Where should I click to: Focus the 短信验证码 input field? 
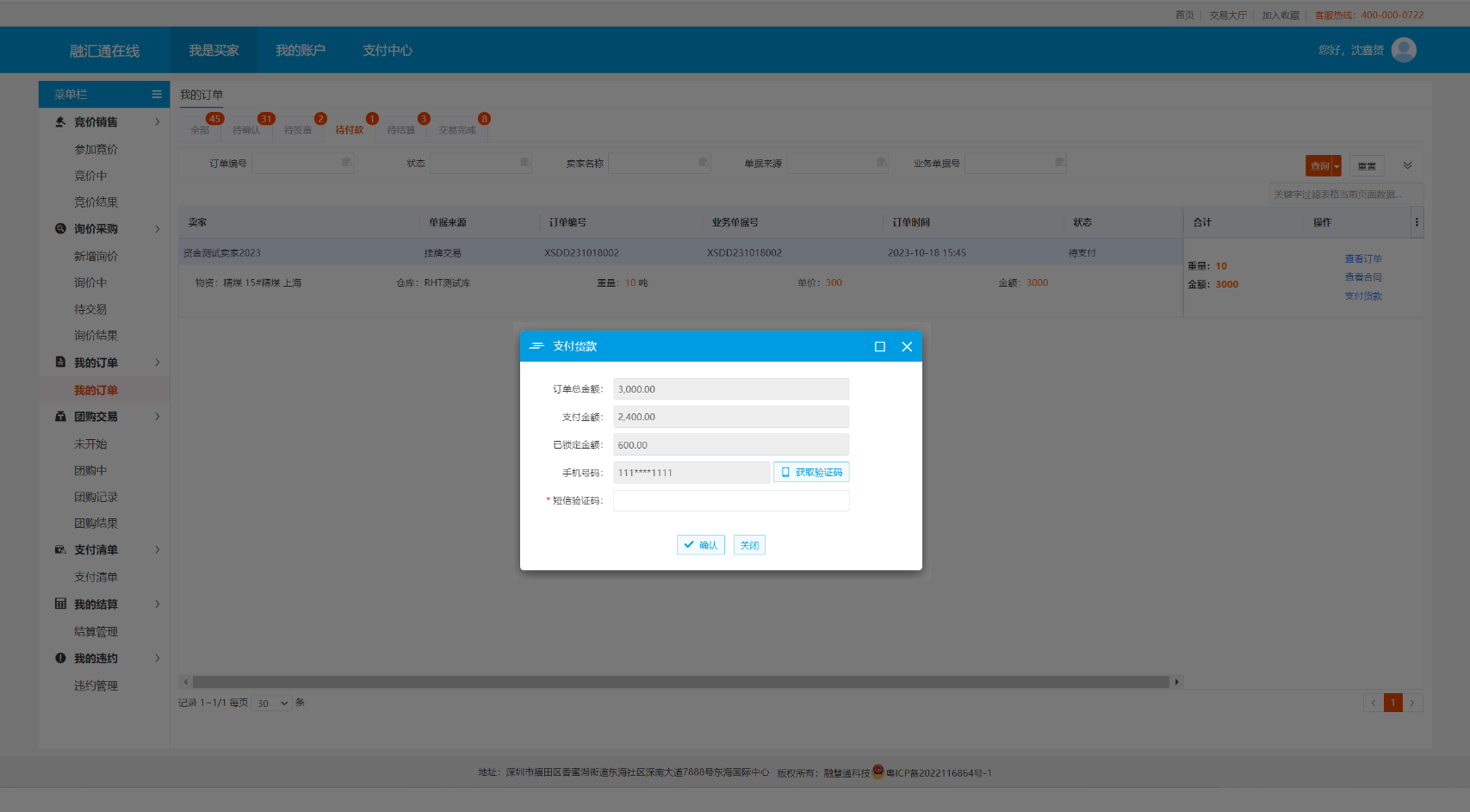pos(731,500)
